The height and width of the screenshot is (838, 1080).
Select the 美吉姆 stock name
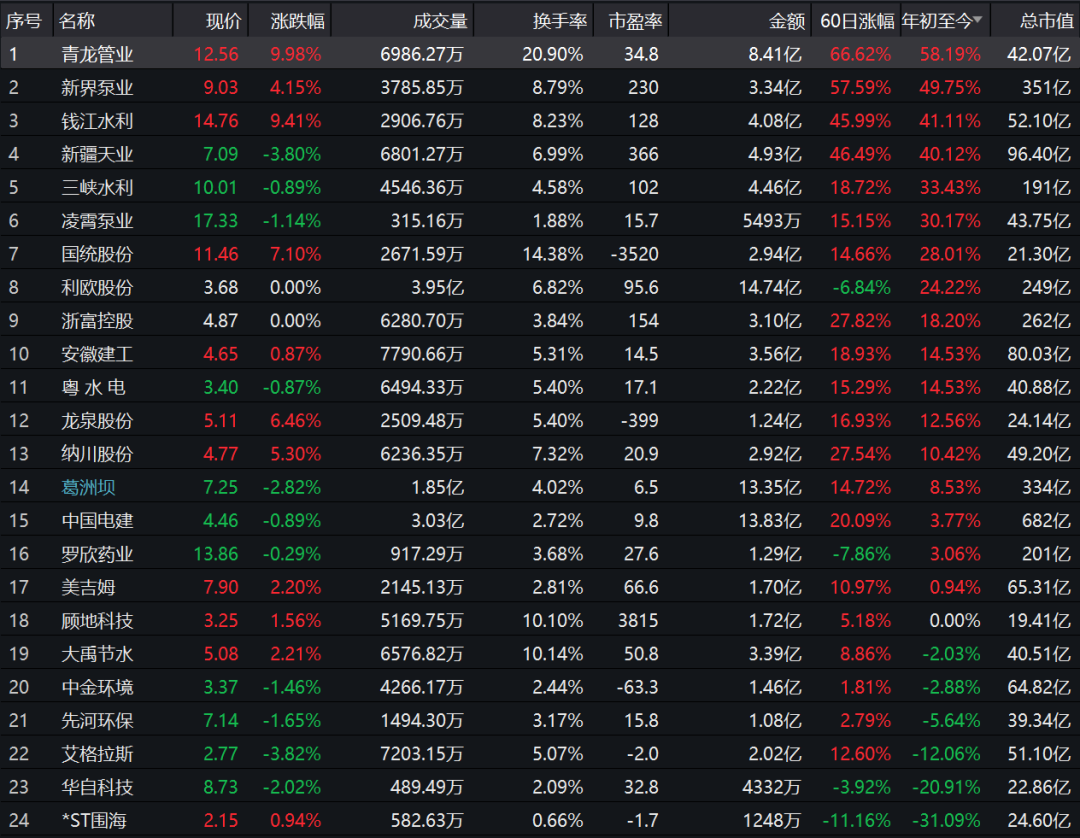[88, 587]
